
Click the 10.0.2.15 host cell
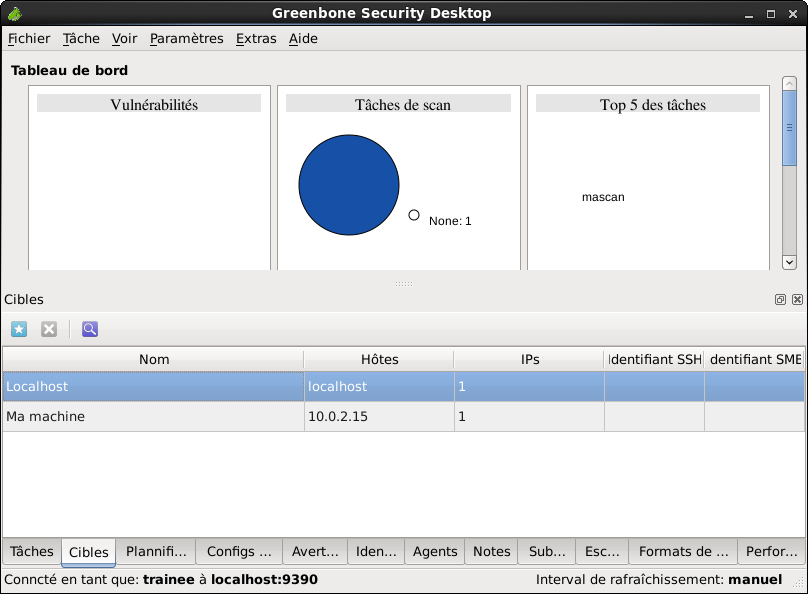tap(379, 417)
